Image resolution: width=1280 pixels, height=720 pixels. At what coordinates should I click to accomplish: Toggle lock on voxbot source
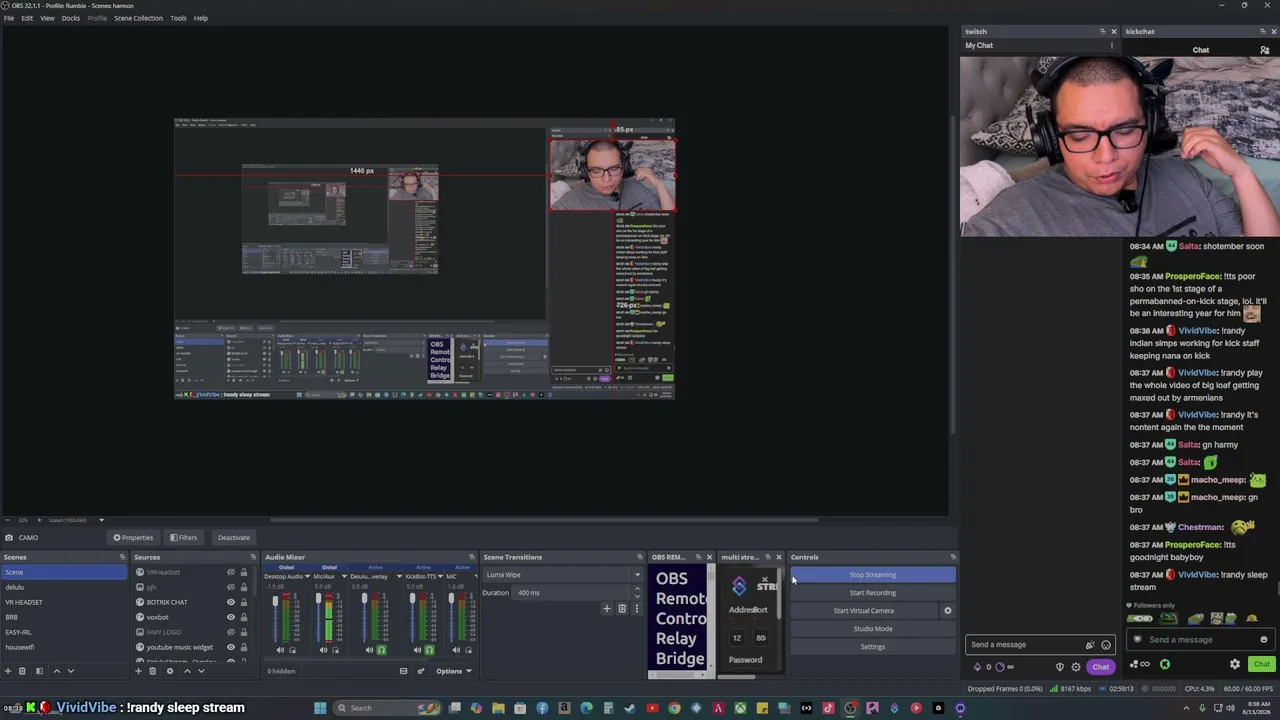243,617
